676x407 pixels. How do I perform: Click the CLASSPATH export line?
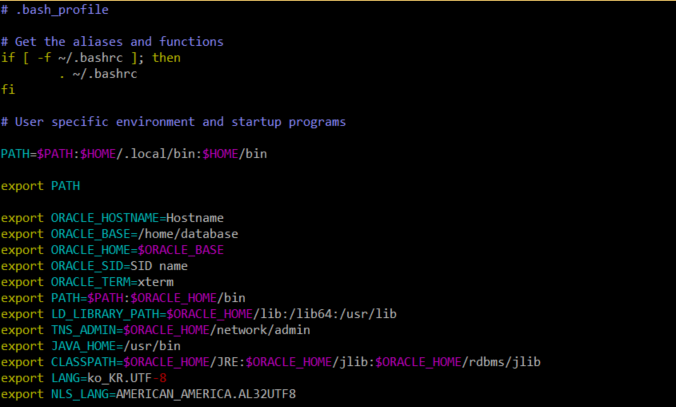pyautogui.click(x=271, y=362)
